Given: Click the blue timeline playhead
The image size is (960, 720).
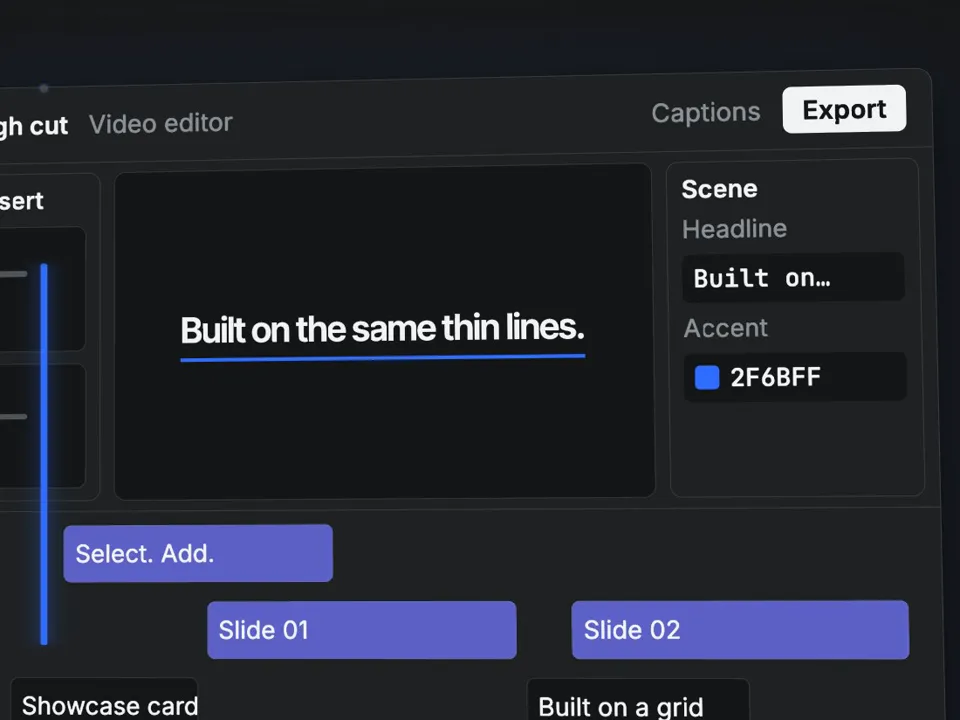Looking at the screenshot, I should (x=44, y=454).
